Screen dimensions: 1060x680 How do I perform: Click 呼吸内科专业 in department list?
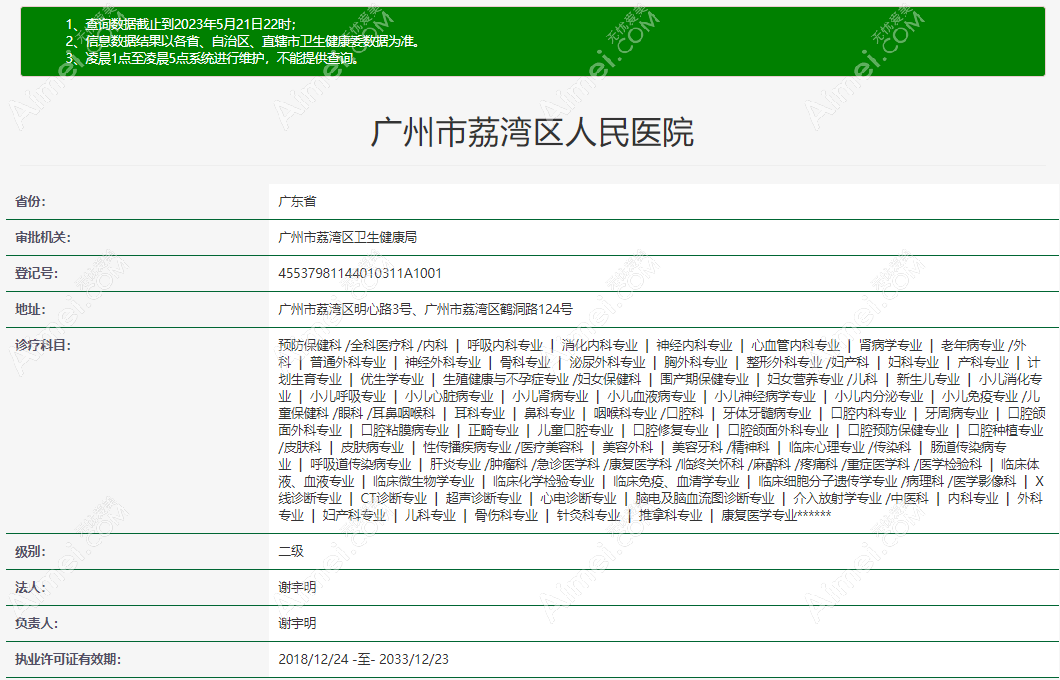click(505, 345)
